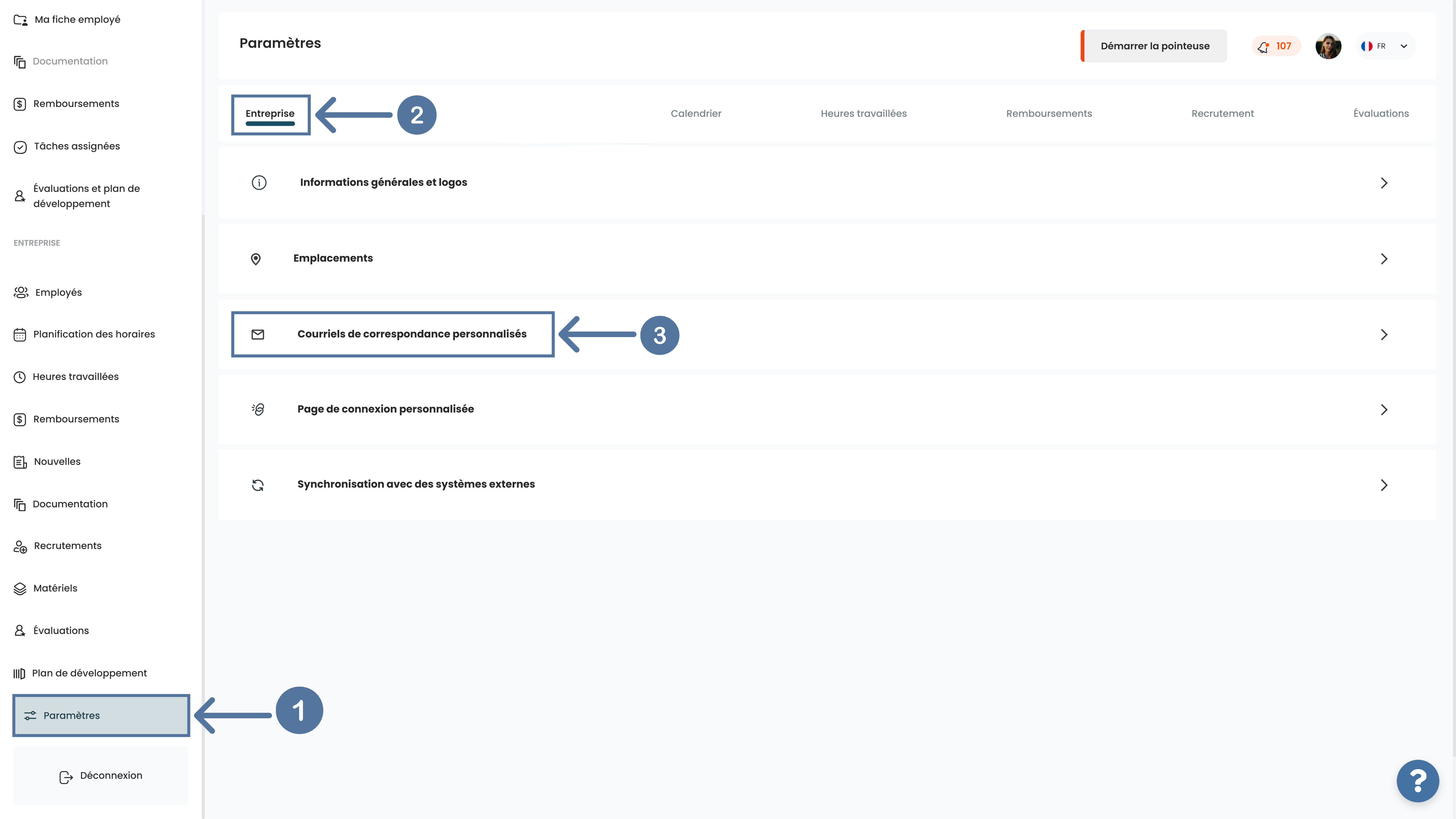The width and height of the screenshot is (1456, 819).
Task: Click the Évaluations et plan de développement icon
Action: [20, 196]
